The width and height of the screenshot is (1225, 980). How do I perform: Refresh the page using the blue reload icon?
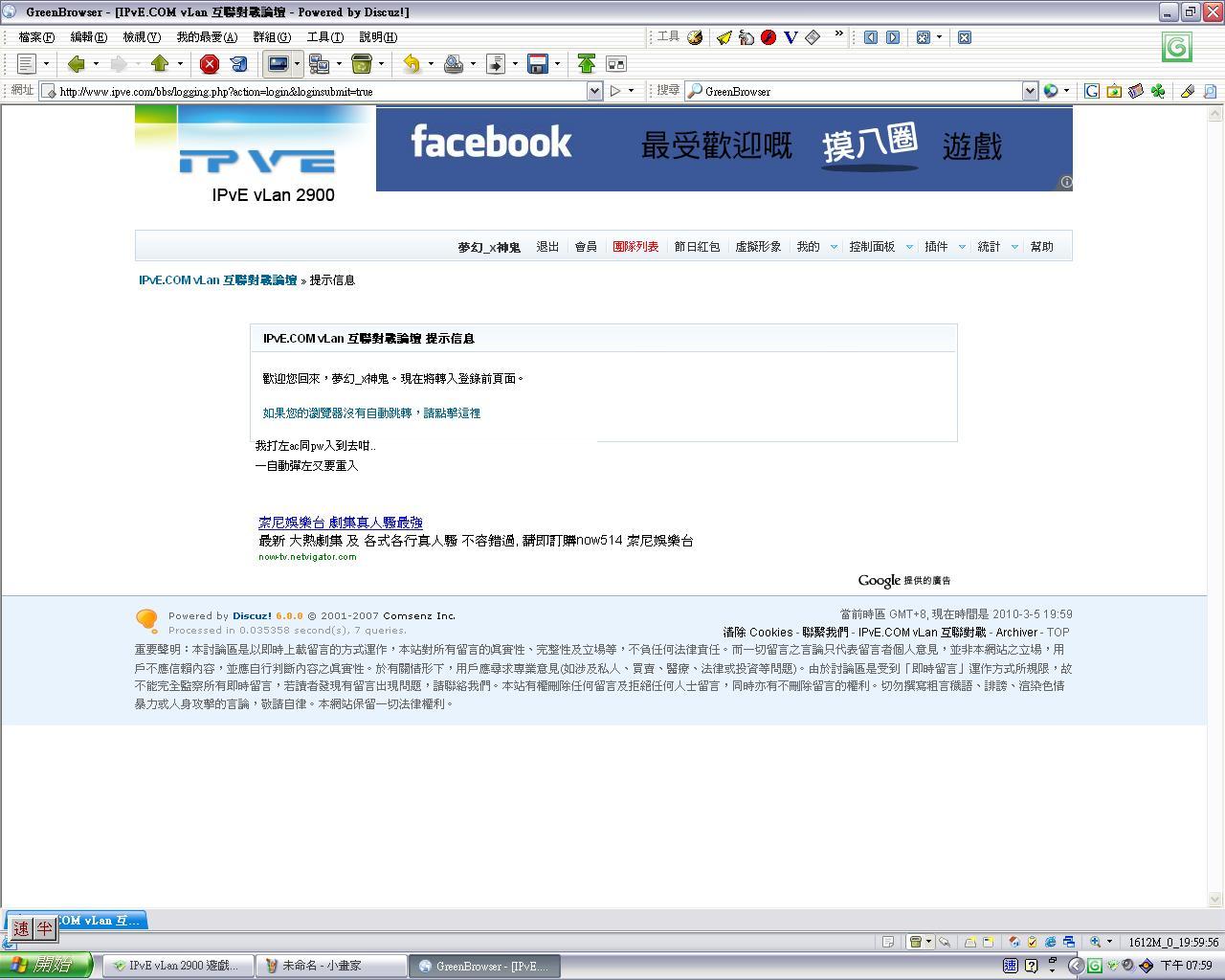point(238,64)
